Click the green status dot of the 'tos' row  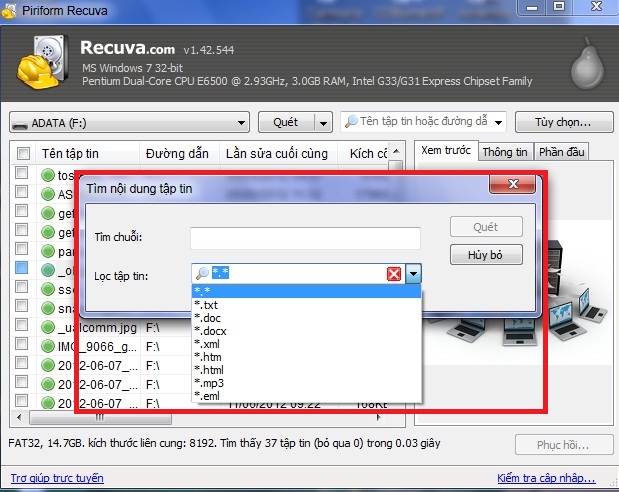(48, 175)
